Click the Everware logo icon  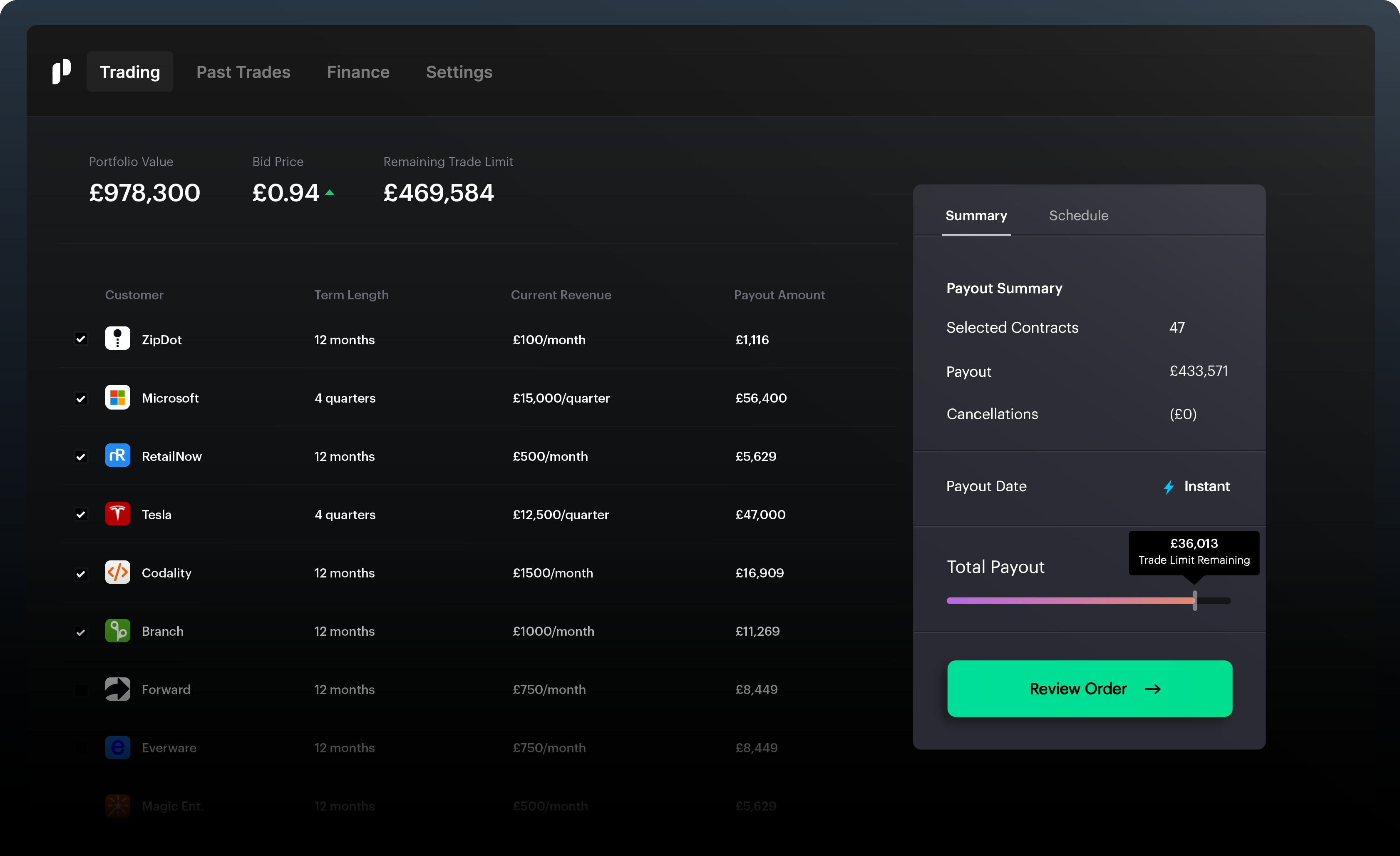[x=118, y=747]
